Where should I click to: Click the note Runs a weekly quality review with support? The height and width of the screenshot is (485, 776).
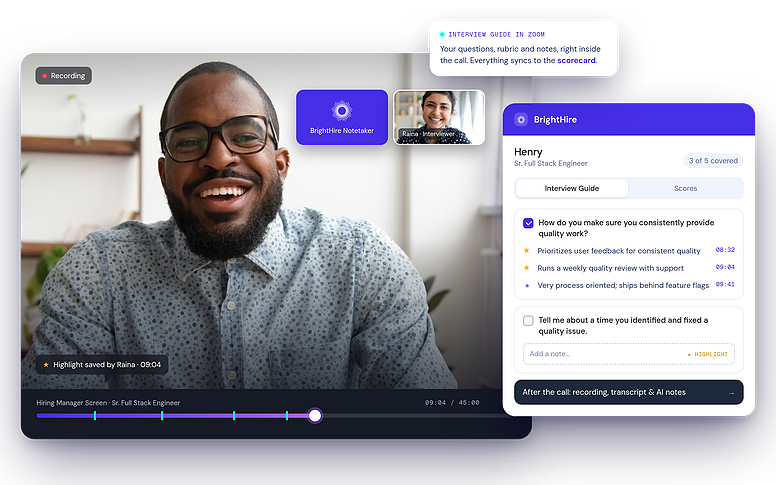(x=610, y=268)
